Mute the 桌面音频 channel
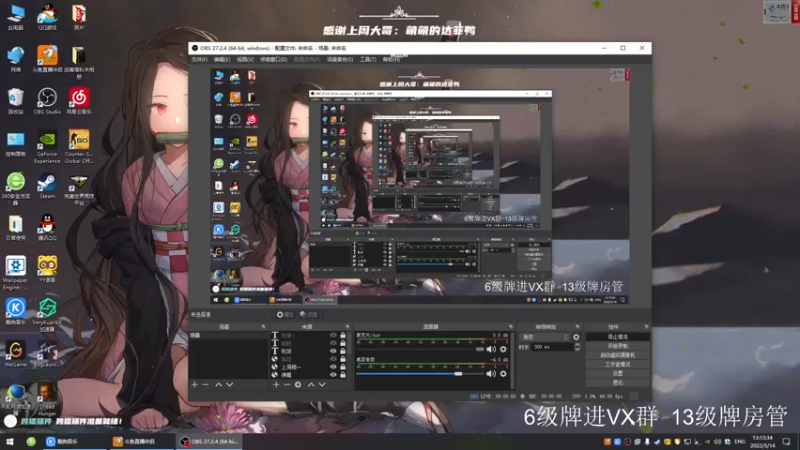 click(x=491, y=373)
